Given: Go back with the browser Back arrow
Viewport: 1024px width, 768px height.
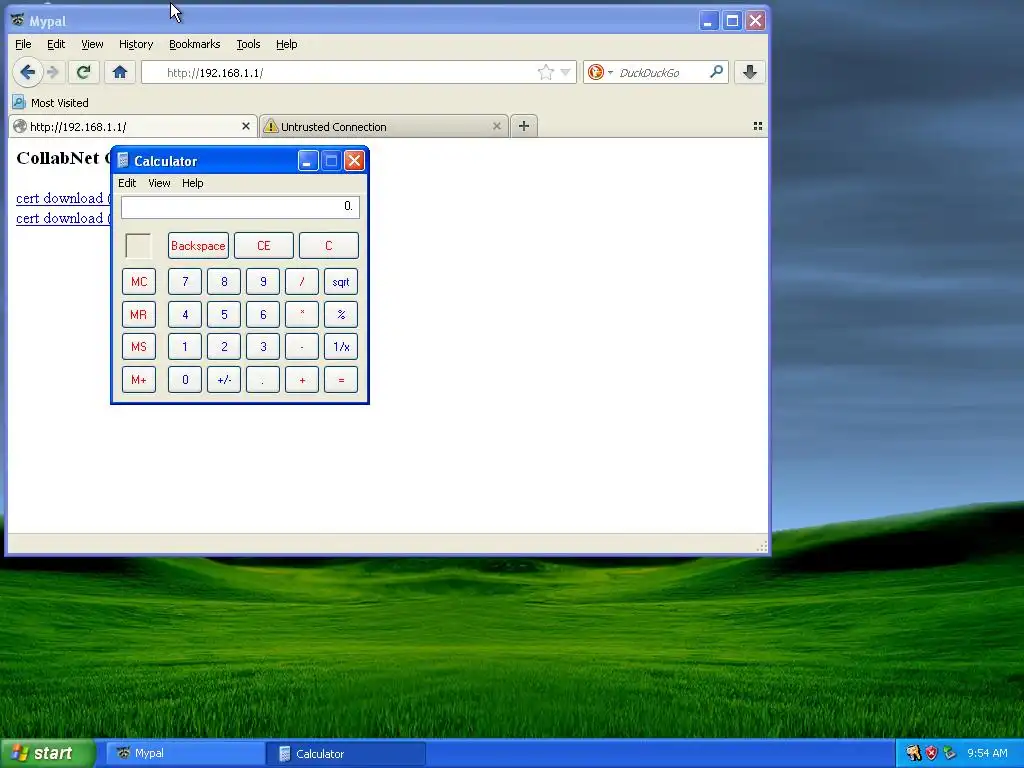Looking at the screenshot, I should 27,72.
